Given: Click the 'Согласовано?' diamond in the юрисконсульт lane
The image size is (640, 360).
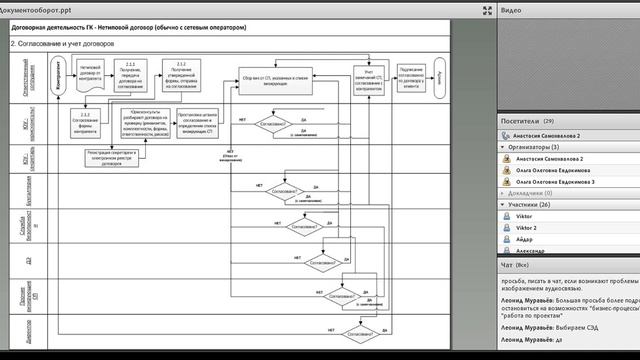Looking at the screenshot, I should click(273, 124).
